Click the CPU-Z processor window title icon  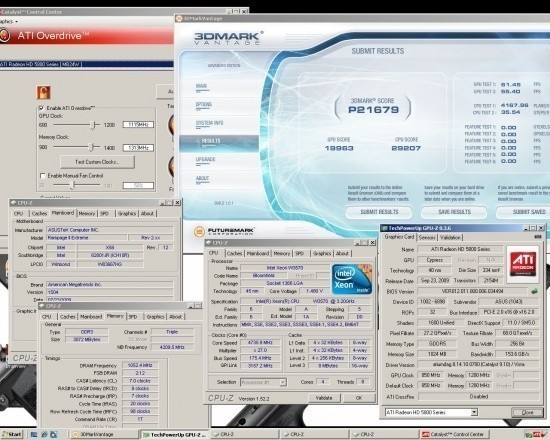[x=208, y=243]
